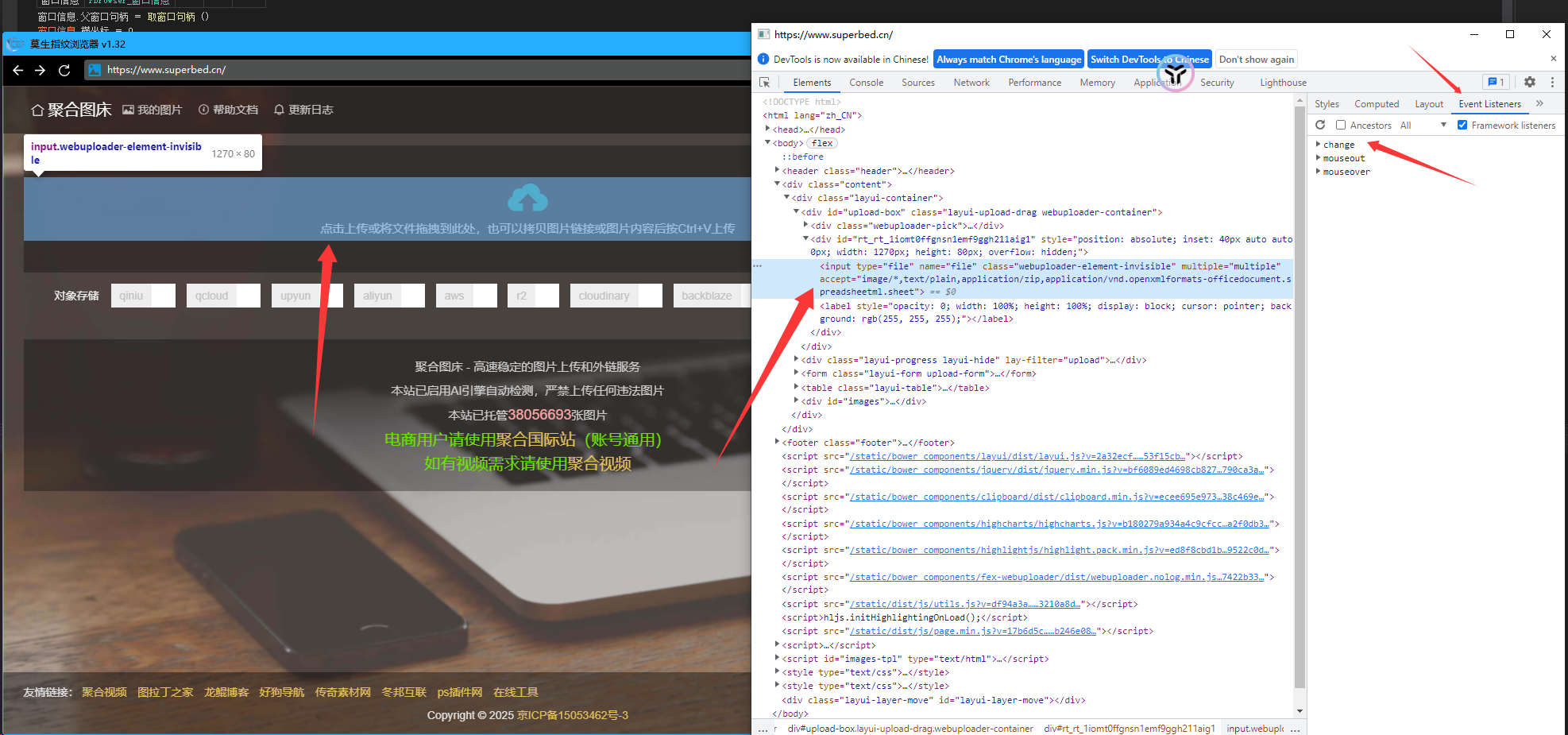Open the 聚合图床 home logo

tap(71, 110)
